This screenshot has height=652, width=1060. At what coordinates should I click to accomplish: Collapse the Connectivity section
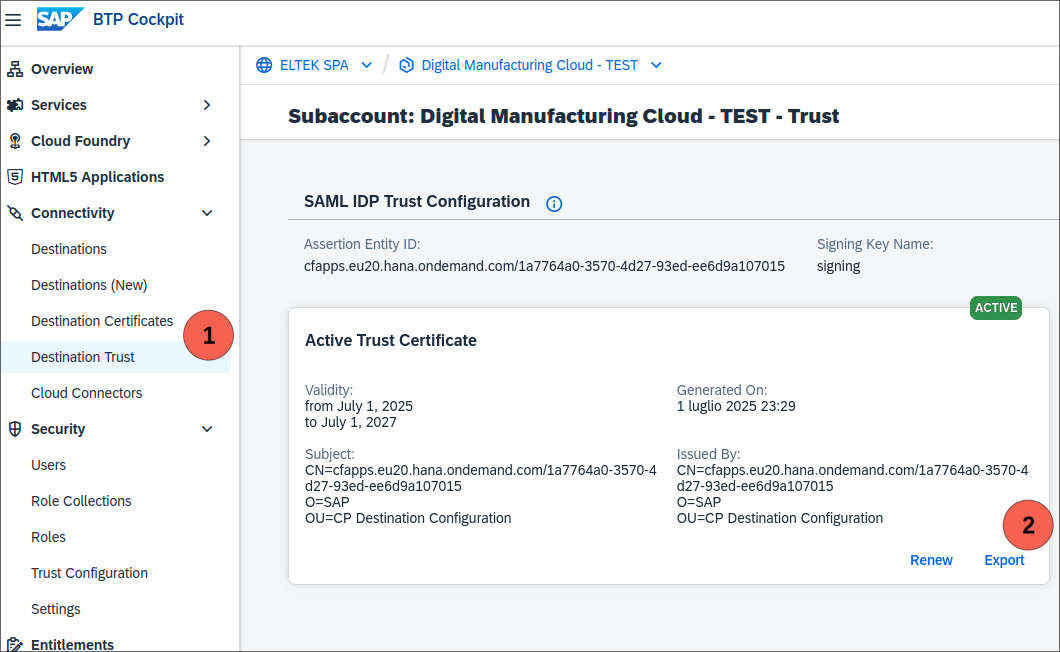207,213
